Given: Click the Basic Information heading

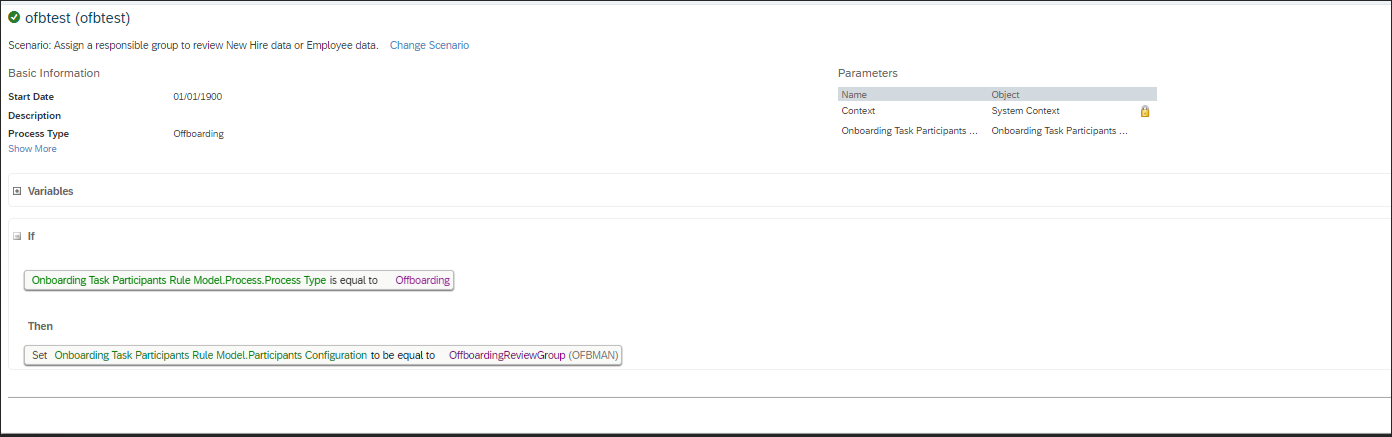Looking at the screenshot, I should 54,73.
